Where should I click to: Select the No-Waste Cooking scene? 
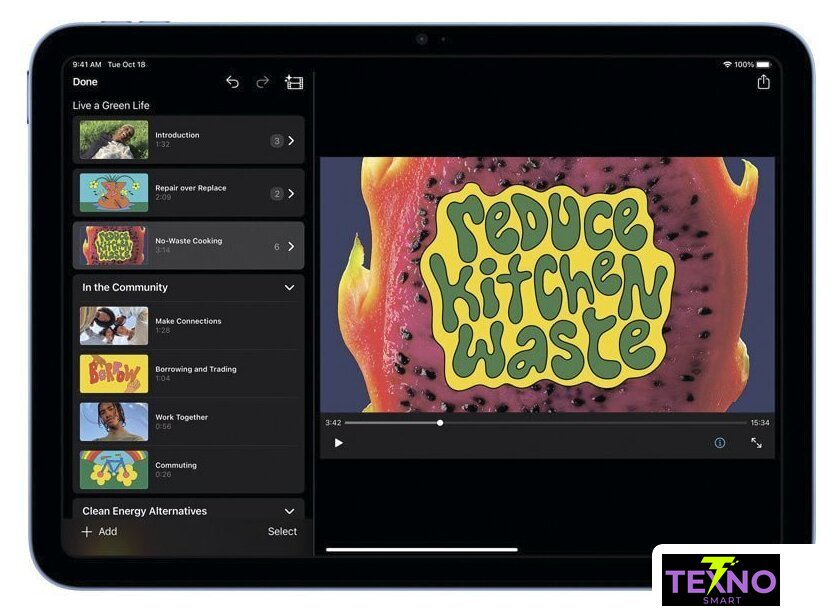[188, 245]
